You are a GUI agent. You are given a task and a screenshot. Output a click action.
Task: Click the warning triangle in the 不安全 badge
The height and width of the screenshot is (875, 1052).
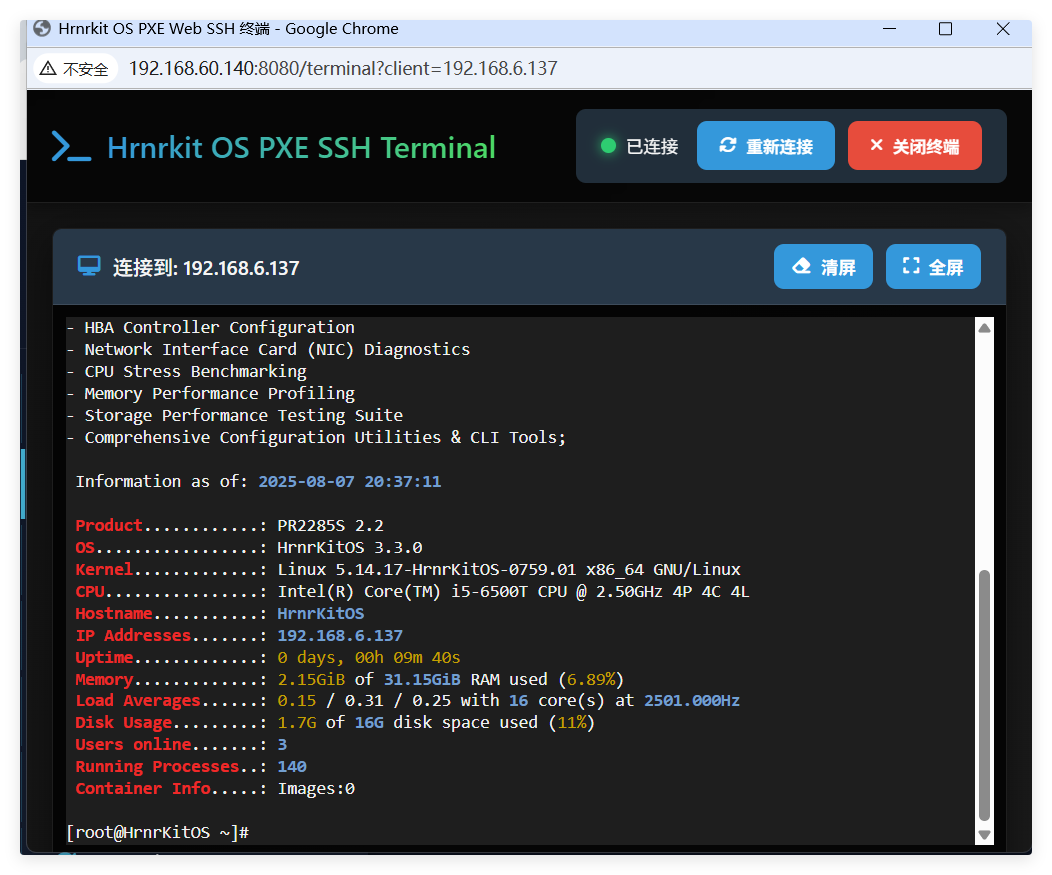coord(48,69)
